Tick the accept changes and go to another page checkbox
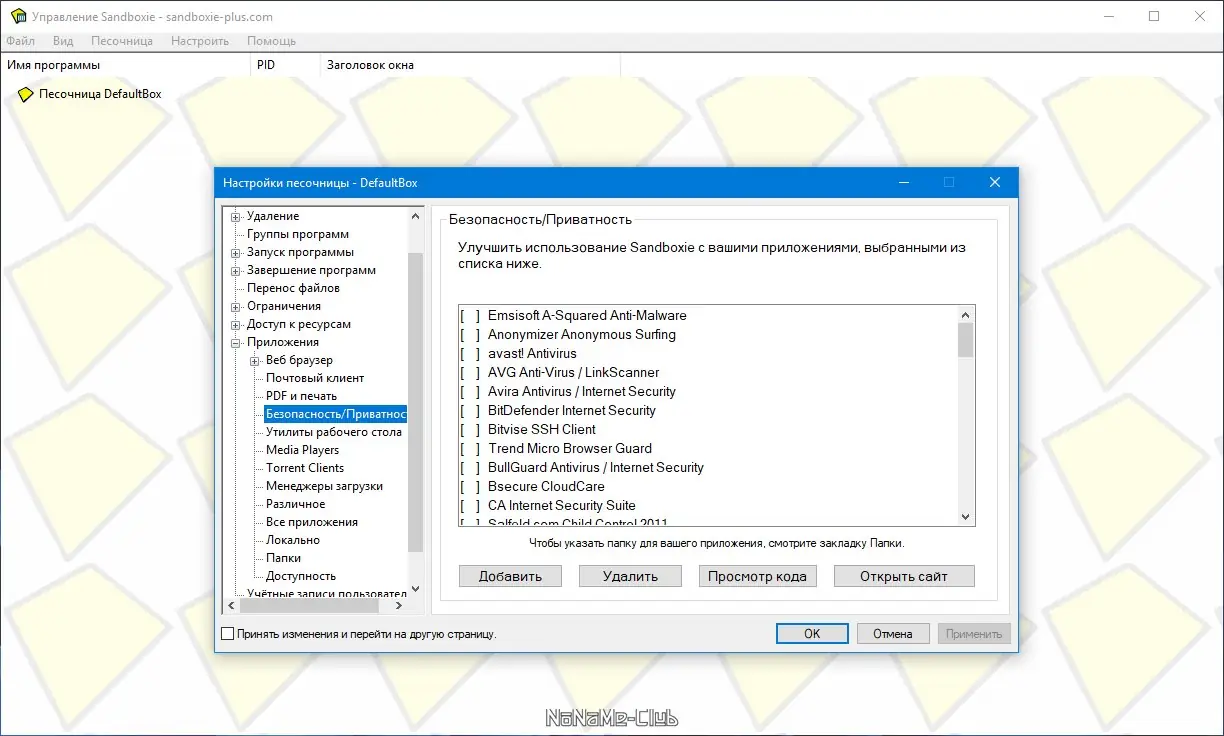The image size is (1224, 736). click(x=227, y=634)
